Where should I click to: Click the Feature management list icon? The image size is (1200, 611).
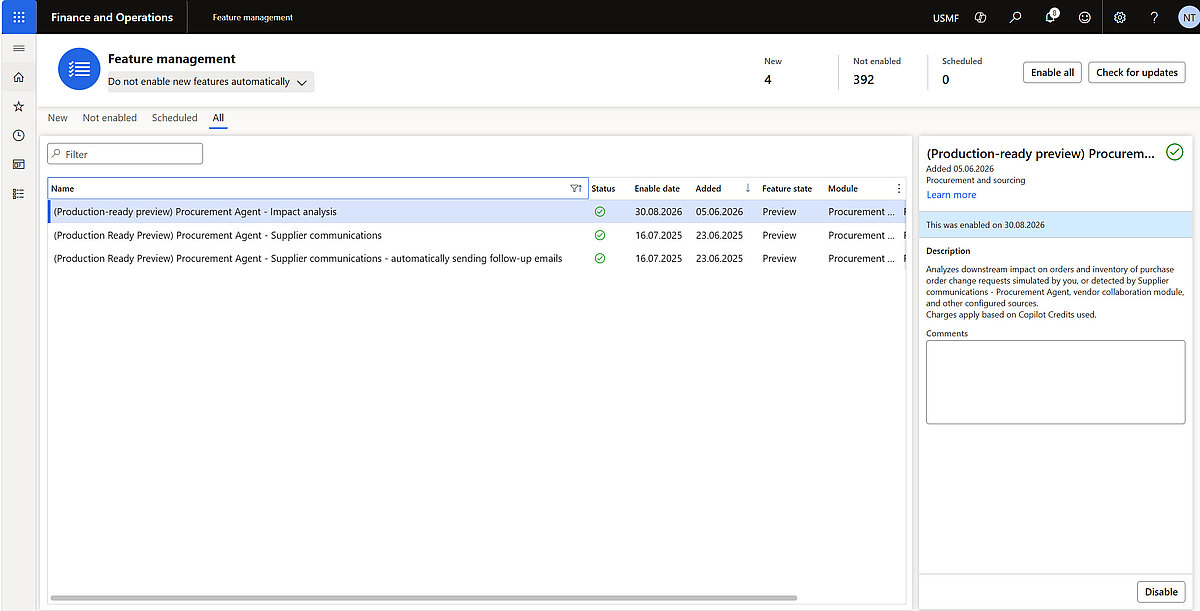[x=80, y=69]
